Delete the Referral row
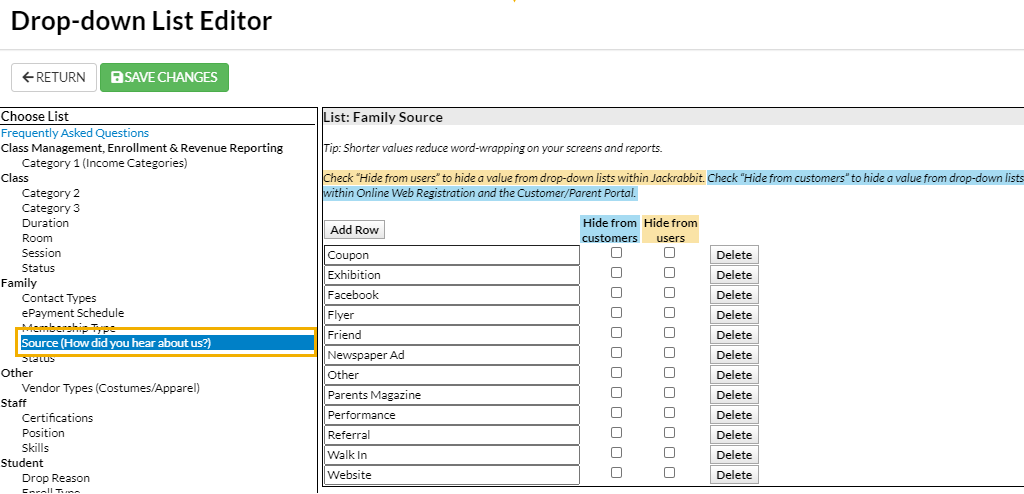This screenshot has height=494, width=1024. point(734,435)
